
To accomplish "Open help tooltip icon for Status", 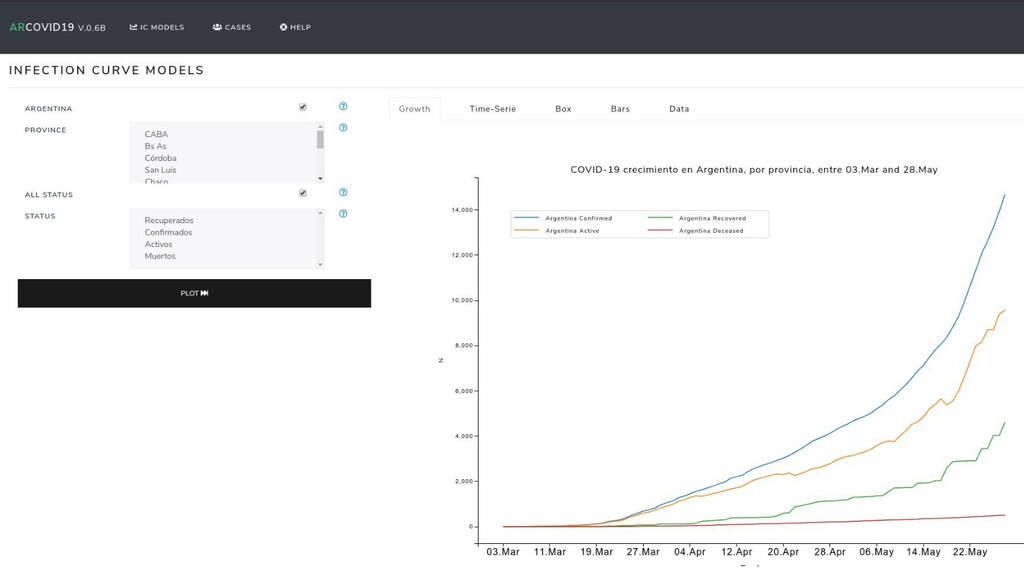I will (343, 214).
